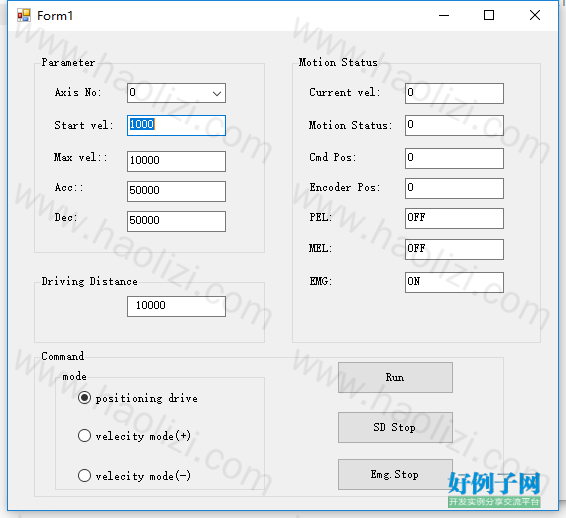Click the Run button
The image size is (566, 518).
395,377
